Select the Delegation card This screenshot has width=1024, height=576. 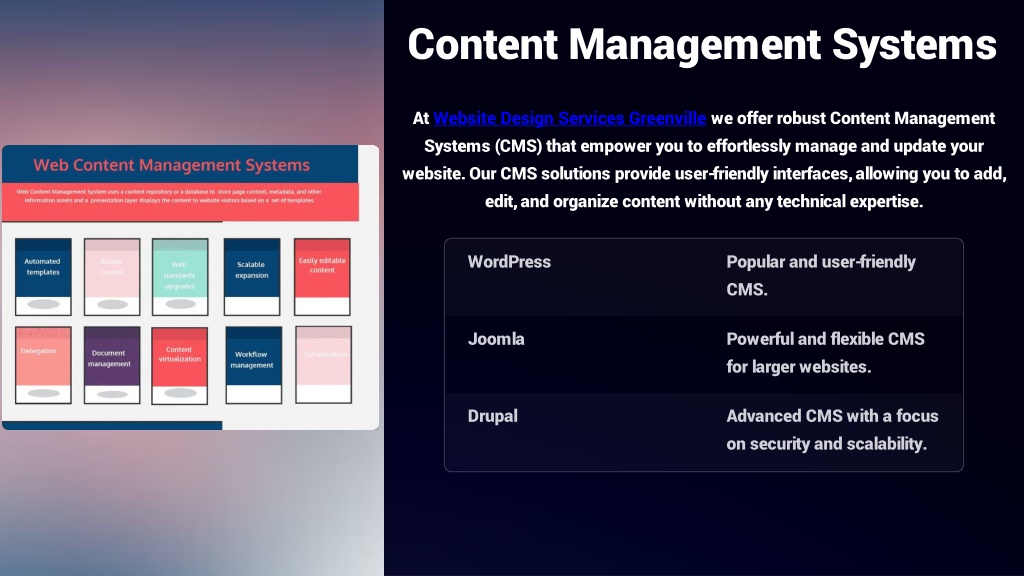coord(43,366)
